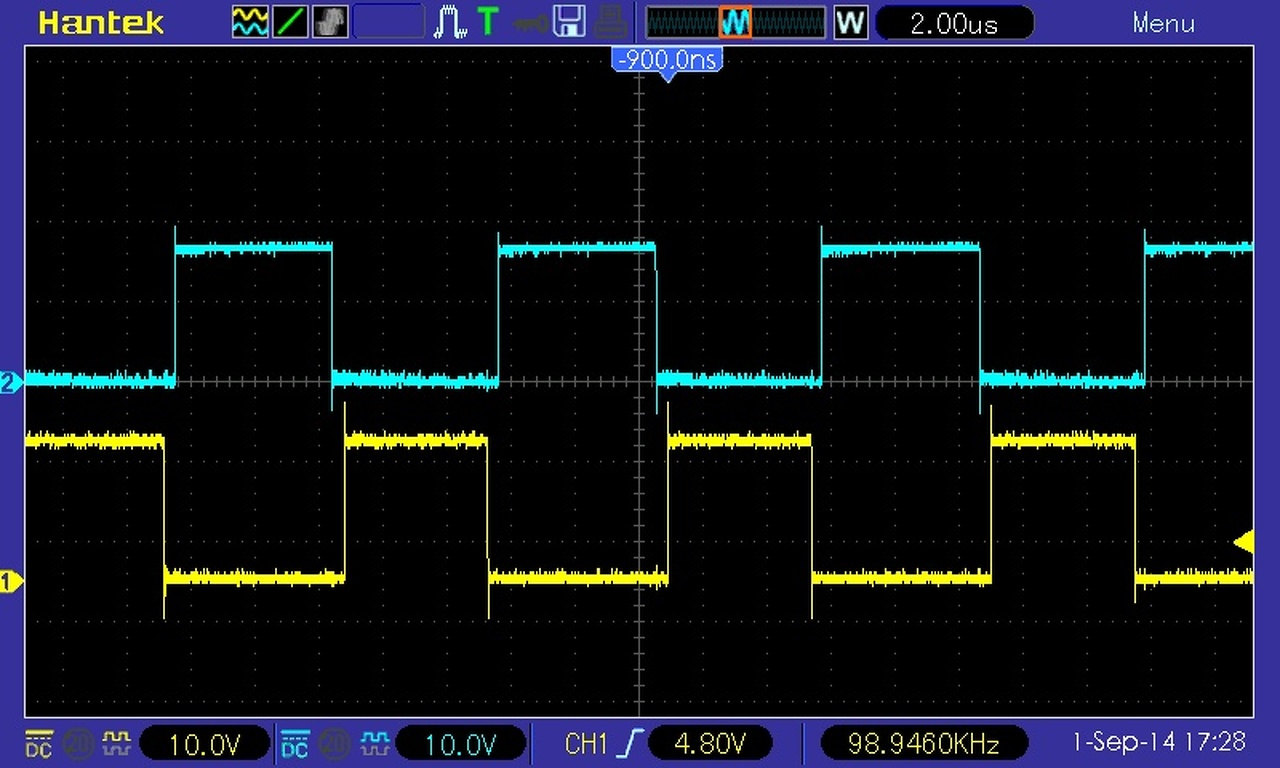Click the 98.9460KHz frequency counter readout
Image resolution: width=1280 pixels, height=768 pixels.
coord(923,743)
